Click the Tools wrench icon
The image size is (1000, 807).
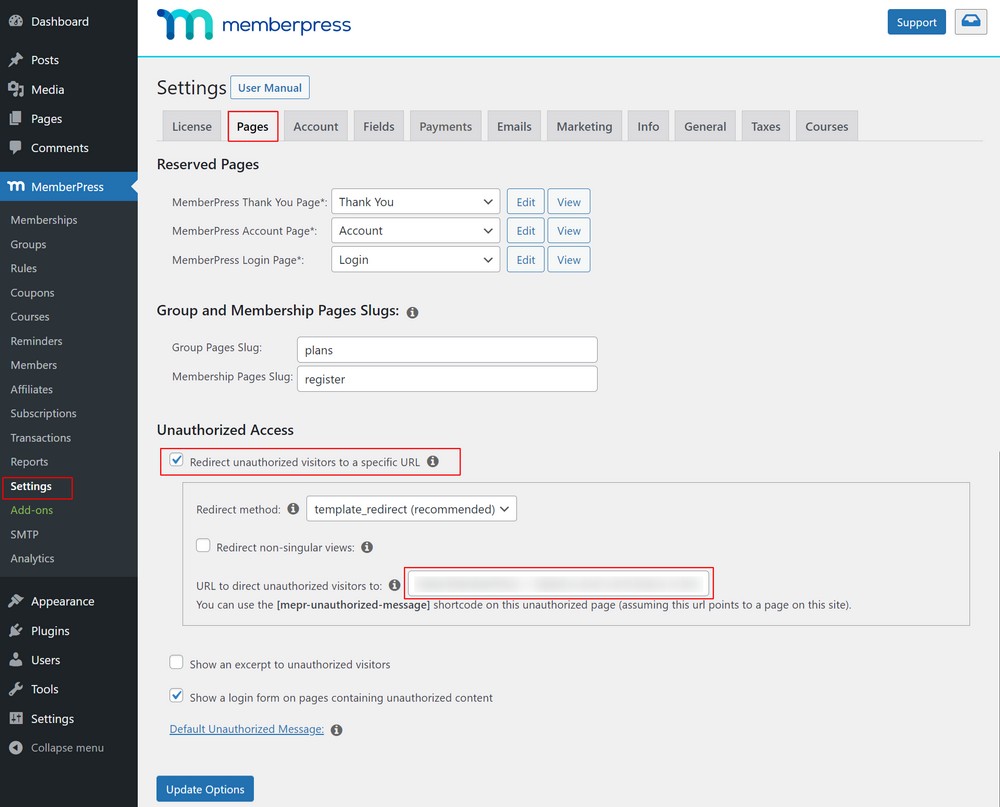[16, 689]
